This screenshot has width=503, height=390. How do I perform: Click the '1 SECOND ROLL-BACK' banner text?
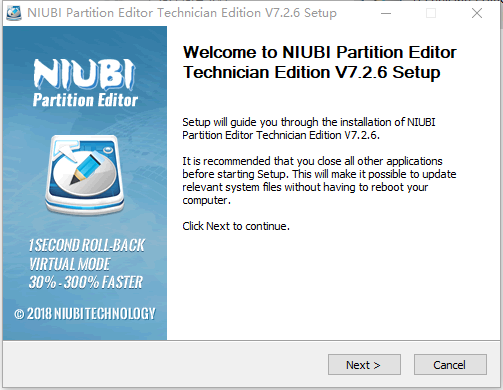[86, 245]
